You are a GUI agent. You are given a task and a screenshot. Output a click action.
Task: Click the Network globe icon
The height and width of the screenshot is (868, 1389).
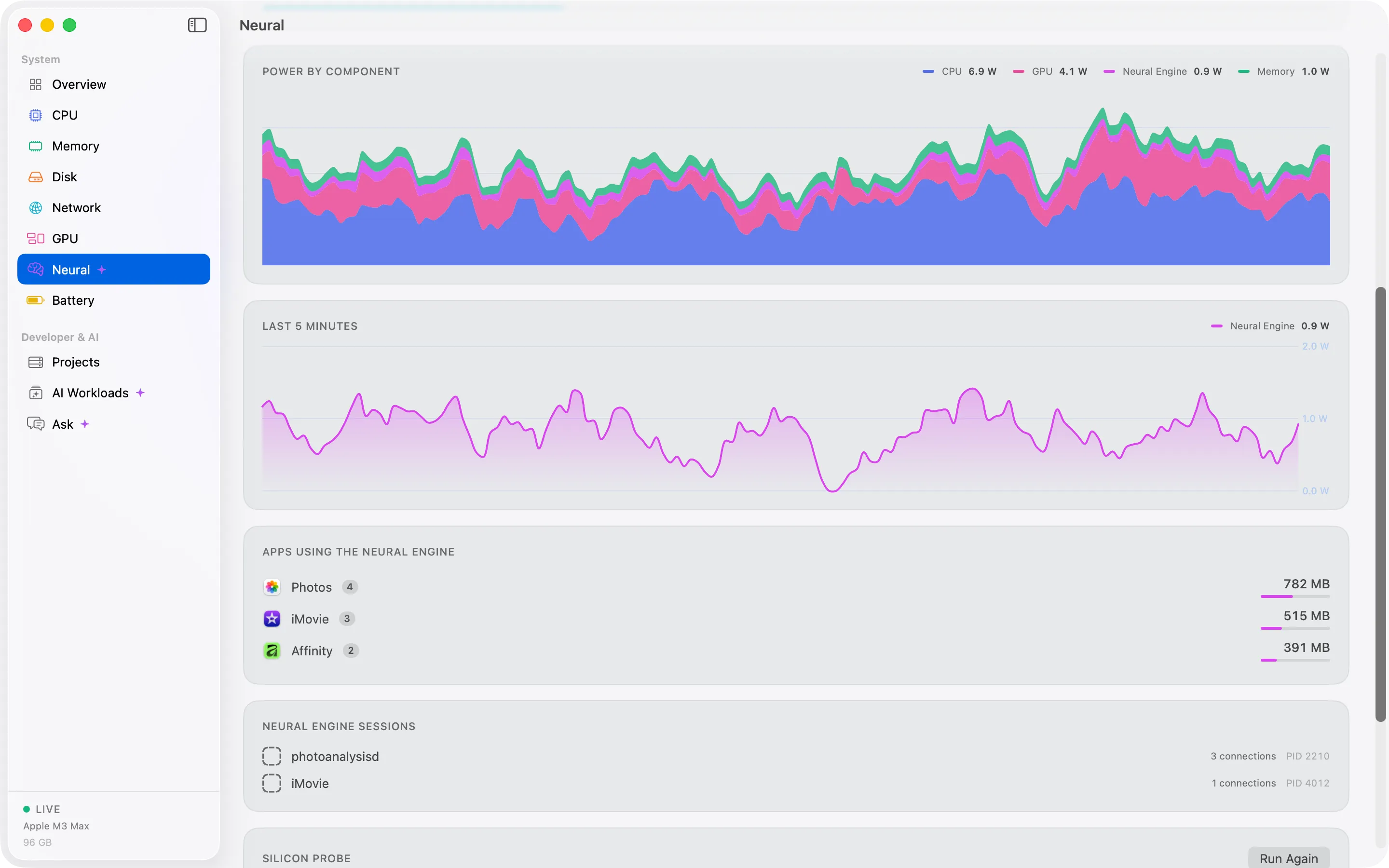[x=36, y=208]
